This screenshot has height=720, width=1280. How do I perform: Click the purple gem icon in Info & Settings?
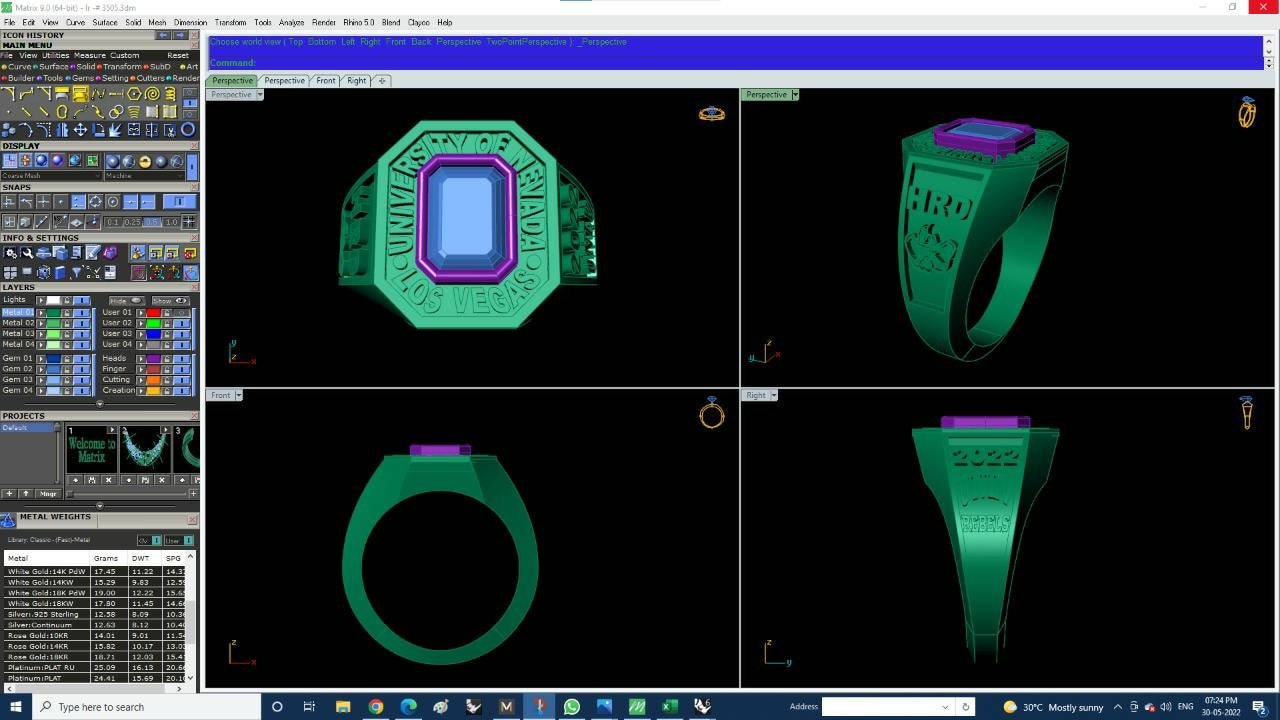pyautogui.click(x=110, y=253)
